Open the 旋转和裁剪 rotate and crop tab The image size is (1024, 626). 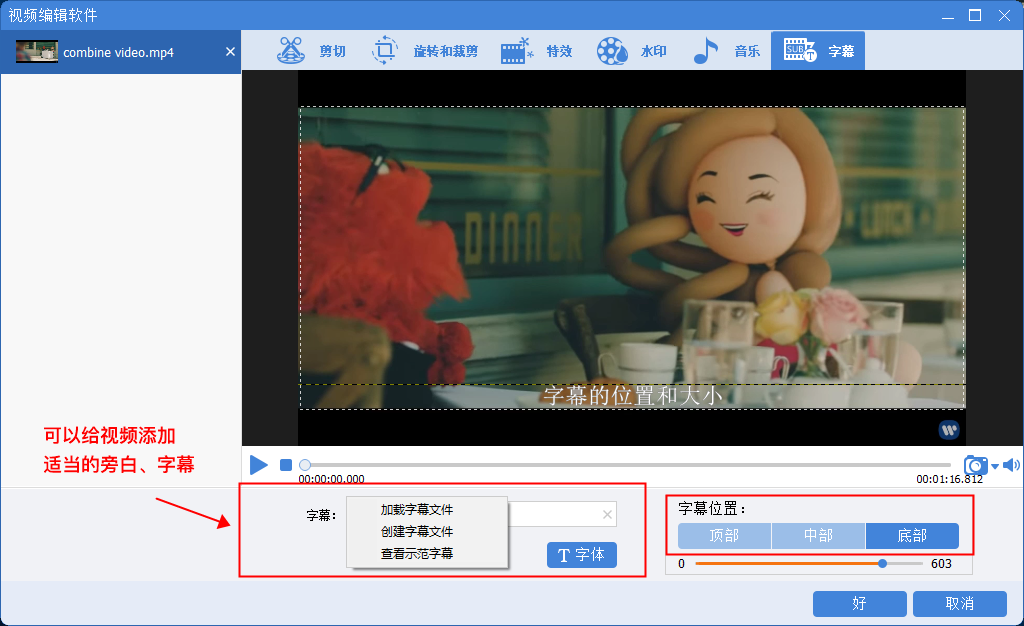424,51
